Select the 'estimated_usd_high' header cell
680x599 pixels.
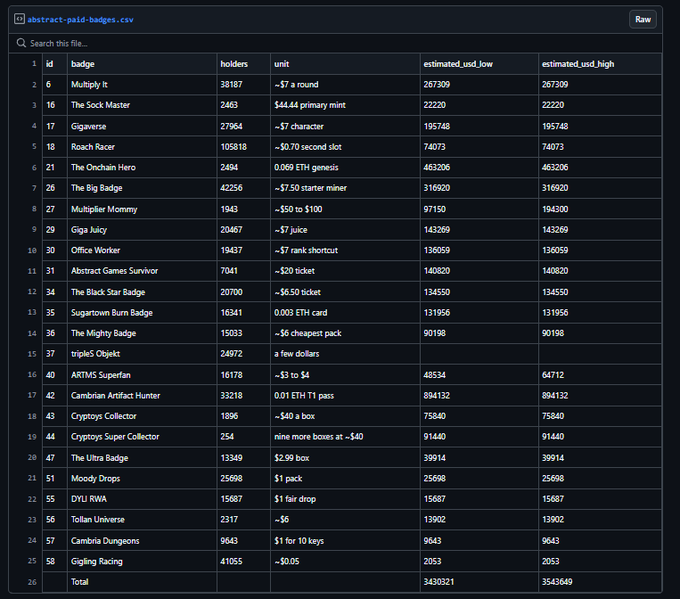(600, 64)
